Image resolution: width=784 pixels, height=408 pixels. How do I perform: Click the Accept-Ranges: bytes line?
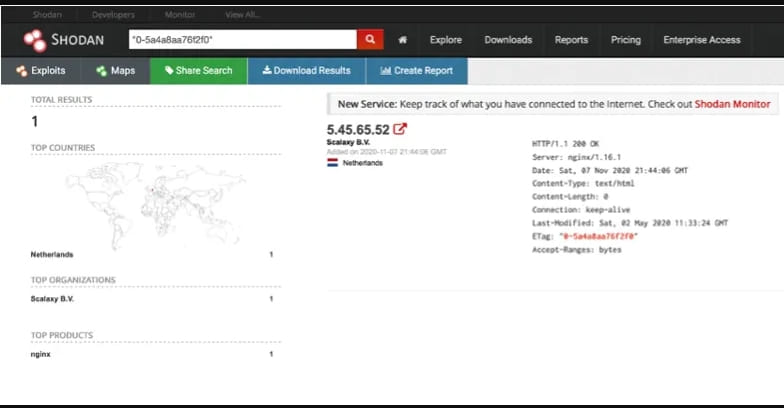point(576,250)
